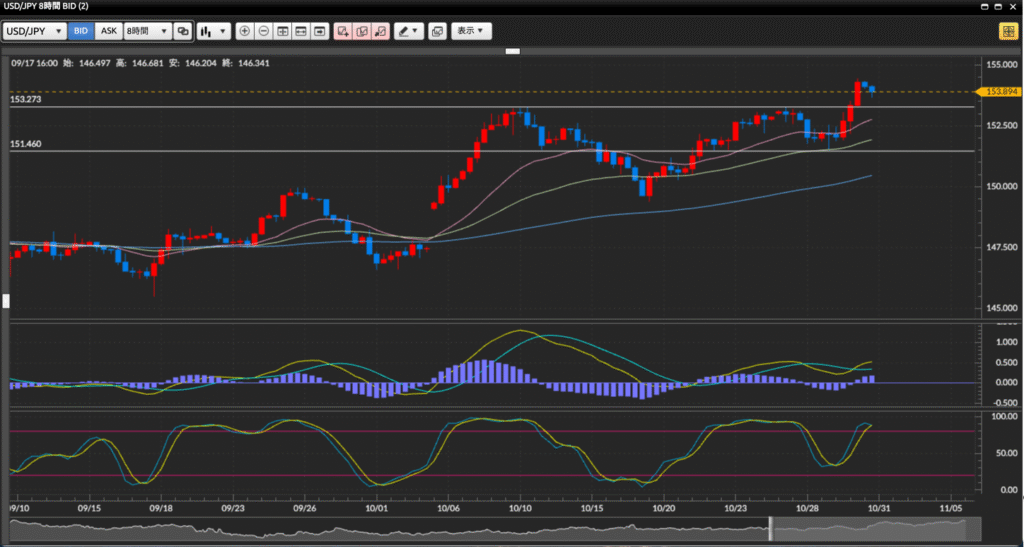The image size is (1024, 547).
Task: Open the 表示 display menu
Action: (471, 31)
